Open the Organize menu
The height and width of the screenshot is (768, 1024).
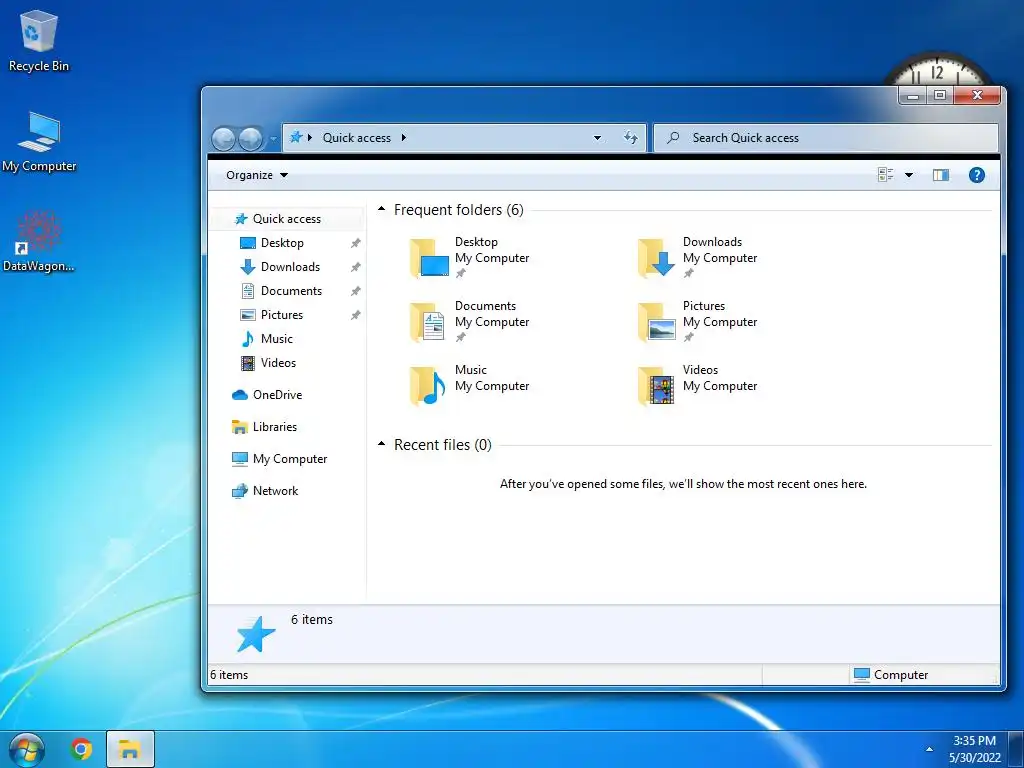tap(257, 175)
